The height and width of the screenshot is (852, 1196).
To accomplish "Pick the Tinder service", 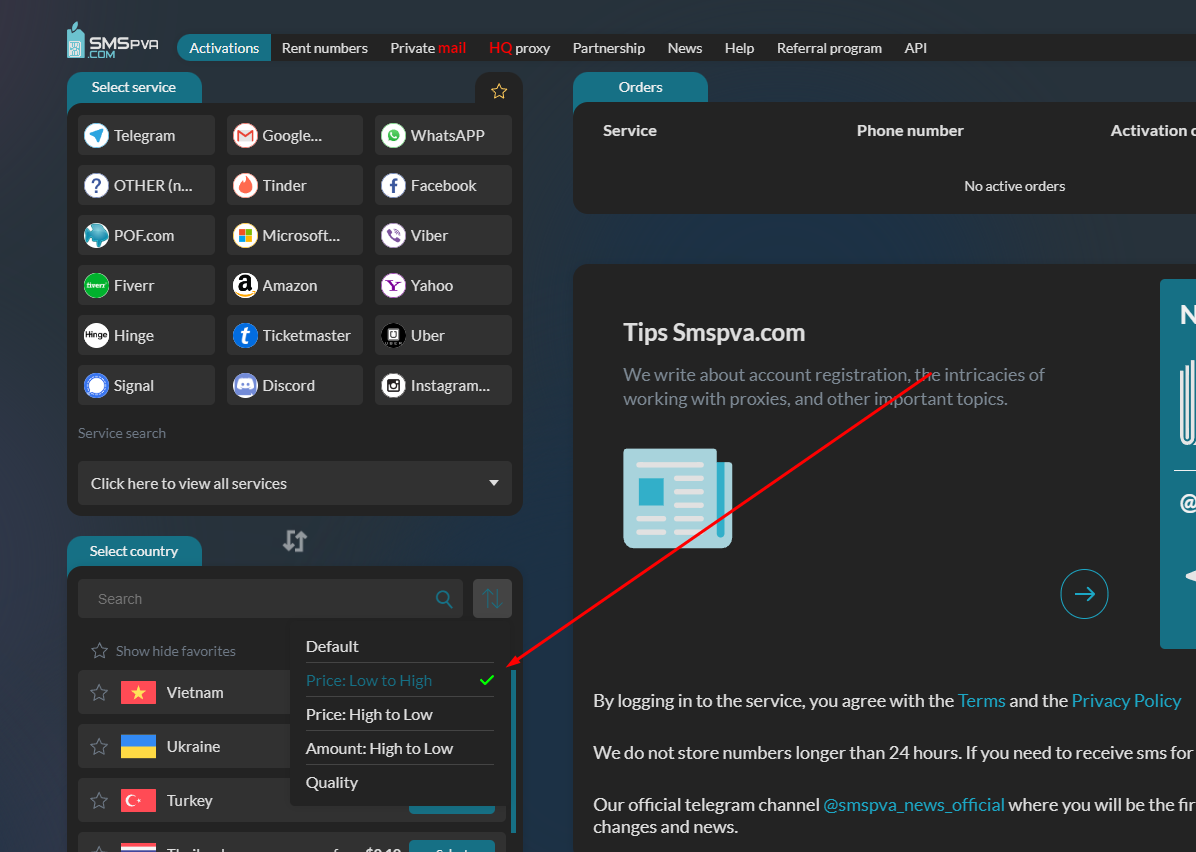I will [294, 185].
